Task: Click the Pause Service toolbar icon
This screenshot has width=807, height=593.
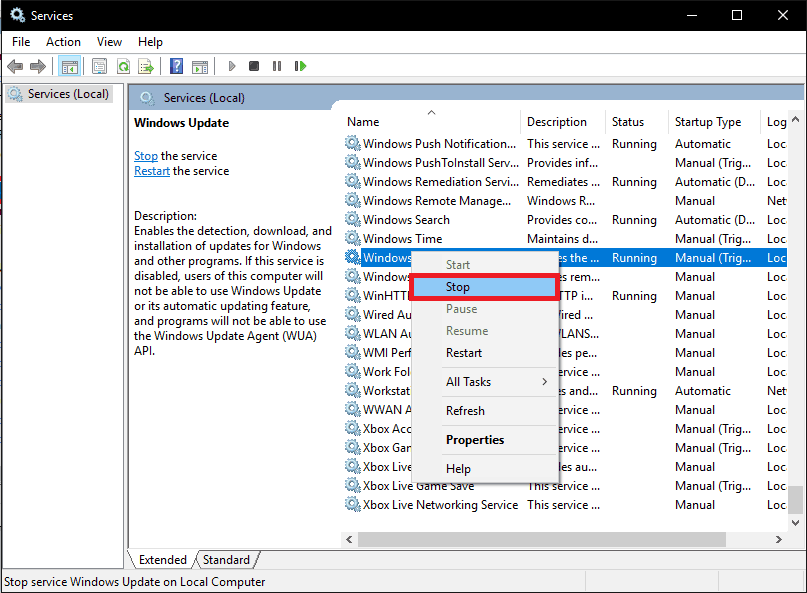Action: tap(277, 66)
